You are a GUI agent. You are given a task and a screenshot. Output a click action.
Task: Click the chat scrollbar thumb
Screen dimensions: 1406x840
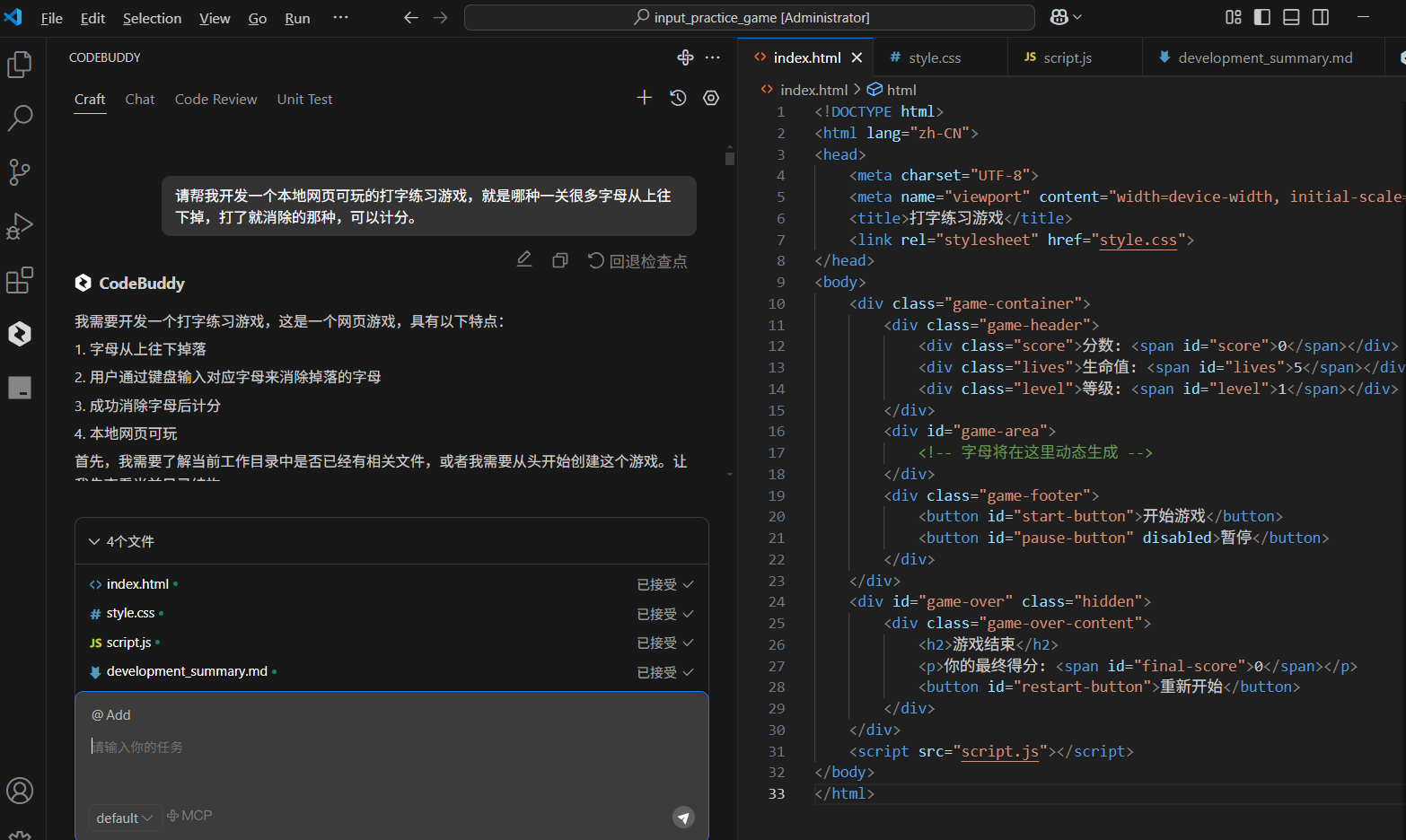tap(730, 158)
